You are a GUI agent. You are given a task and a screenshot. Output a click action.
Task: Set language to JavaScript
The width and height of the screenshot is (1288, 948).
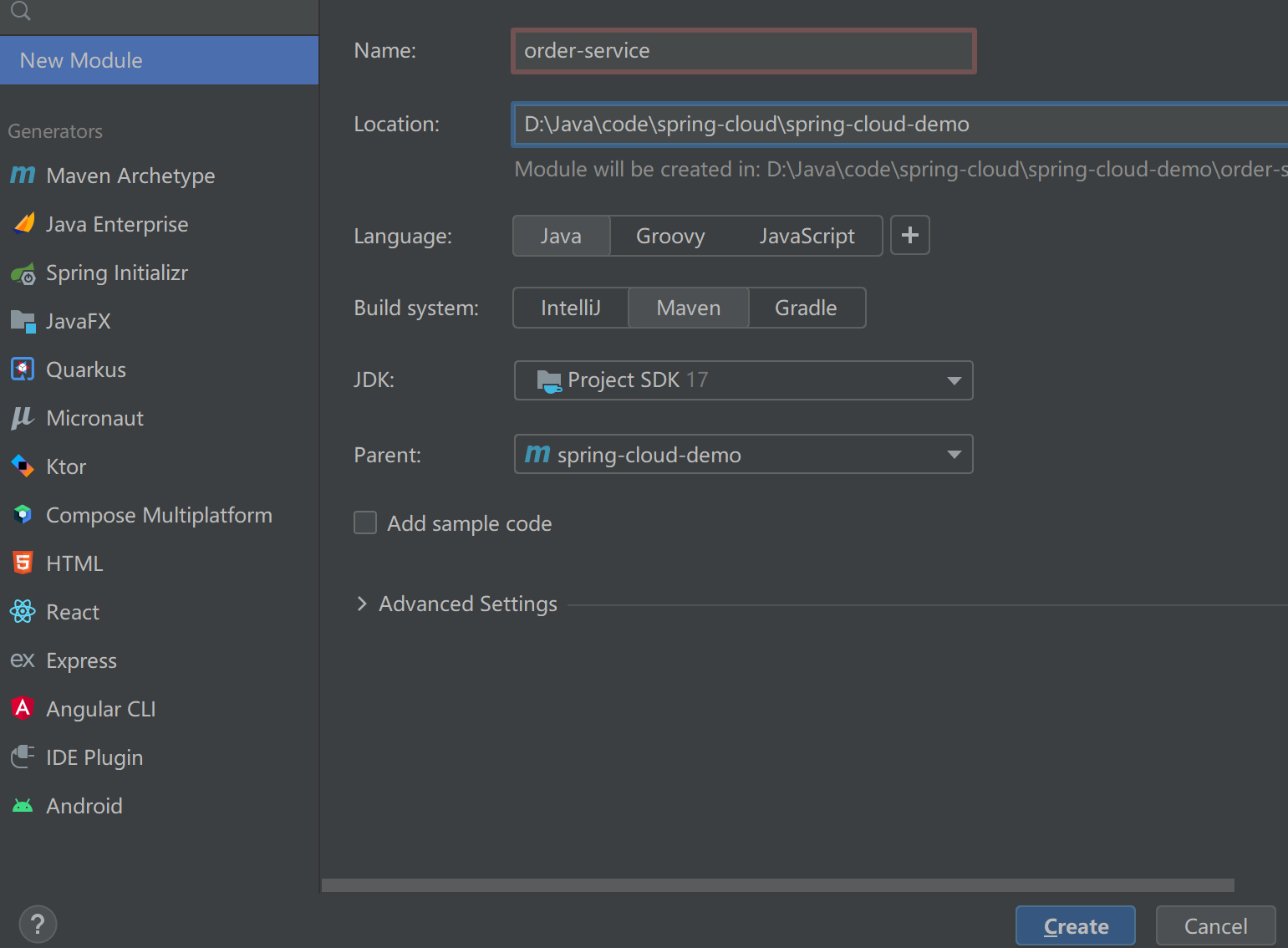pos(807,236)
